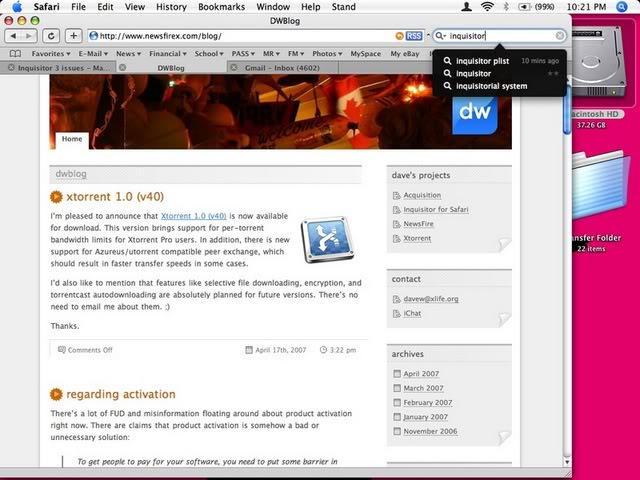
Task: Open Spotlight from the menu bar
Action: (622, 7)
